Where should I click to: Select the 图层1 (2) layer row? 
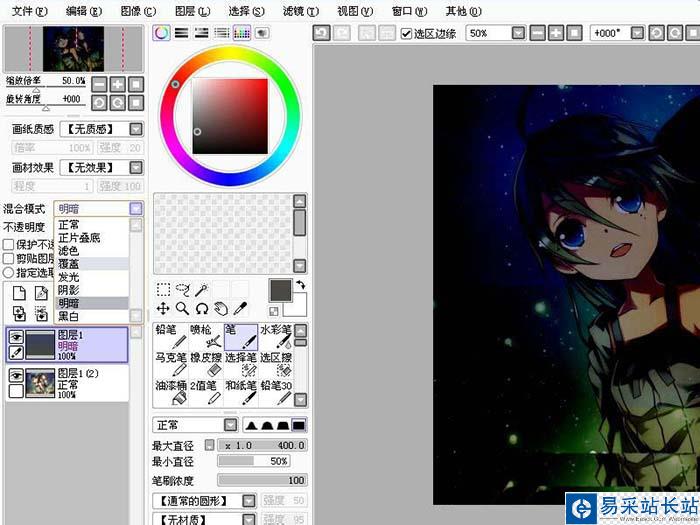pos(67,383)
